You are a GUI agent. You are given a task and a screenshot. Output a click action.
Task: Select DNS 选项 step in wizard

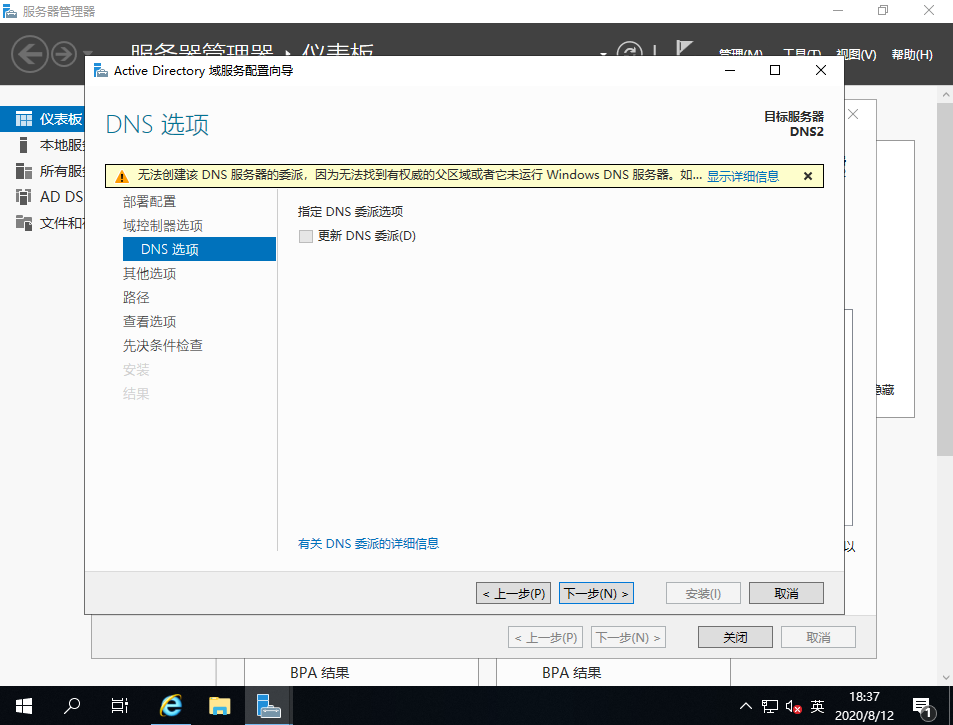coord(199,249)
